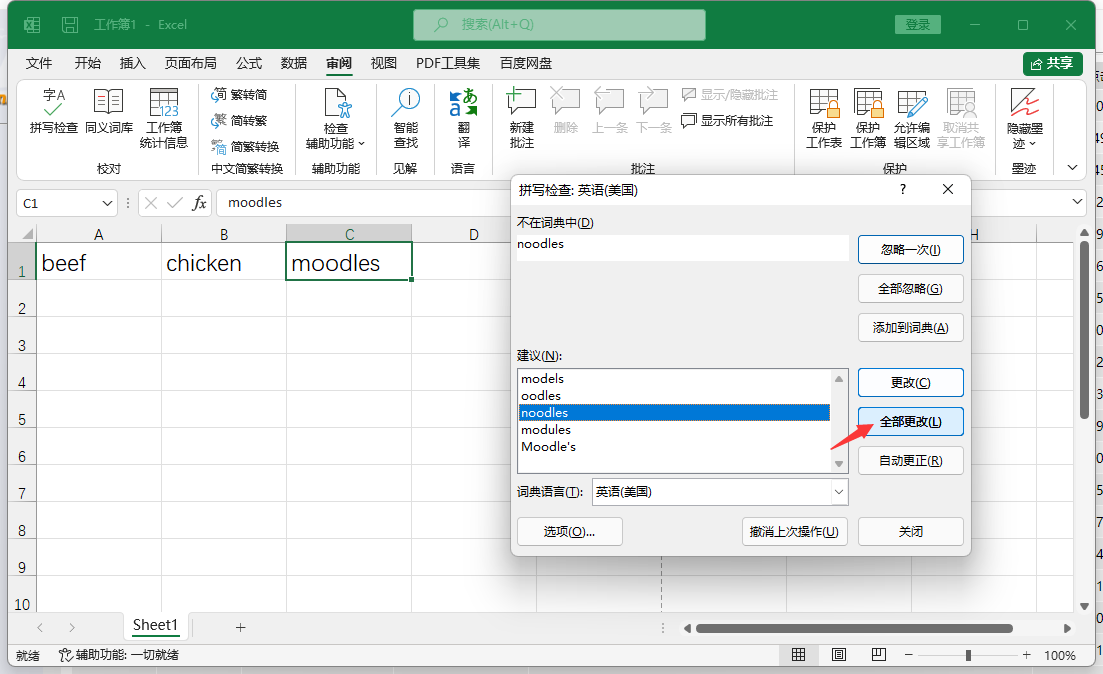
Task: Click Protect Workbook (保护工作簿)
Action: coord(868,118)
